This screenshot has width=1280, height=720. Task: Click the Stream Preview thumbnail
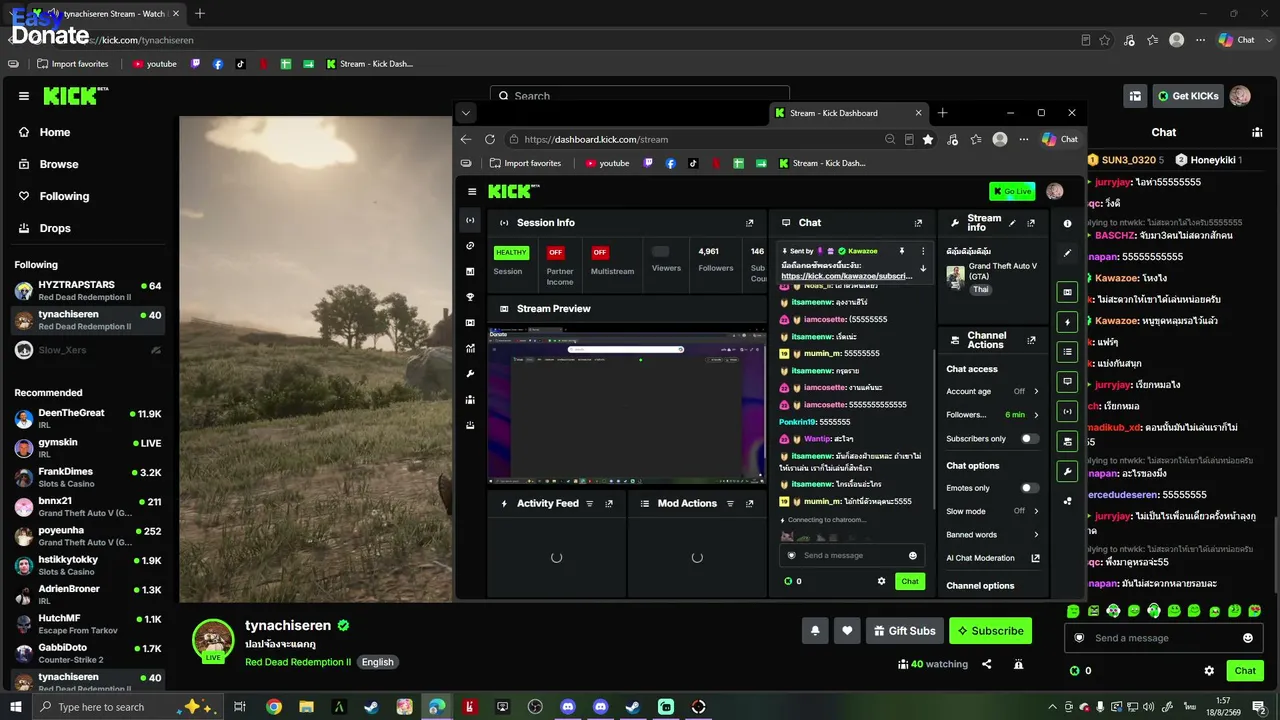626,407
